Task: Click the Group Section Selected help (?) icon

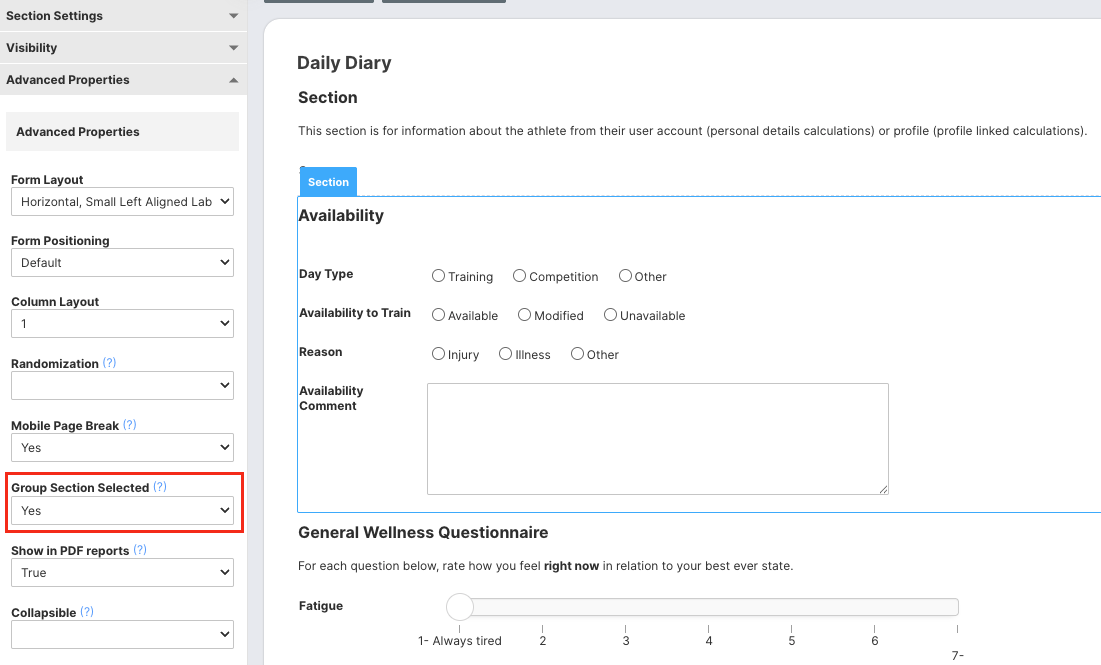Action: (160, 487)
